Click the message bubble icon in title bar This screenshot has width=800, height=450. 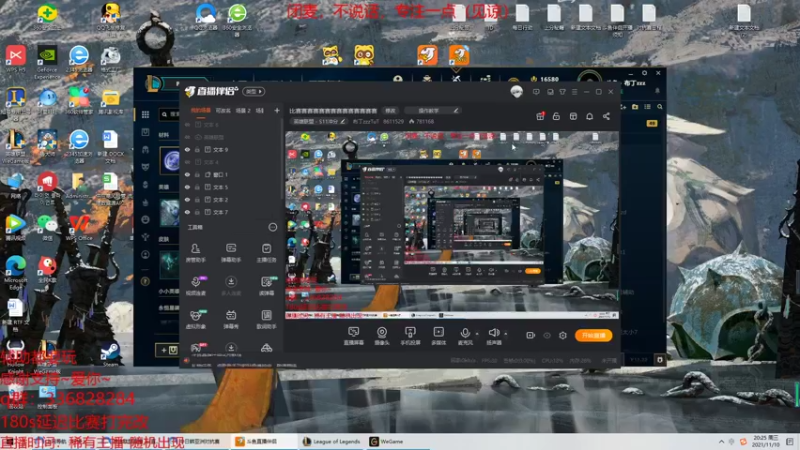pos(536,92)
